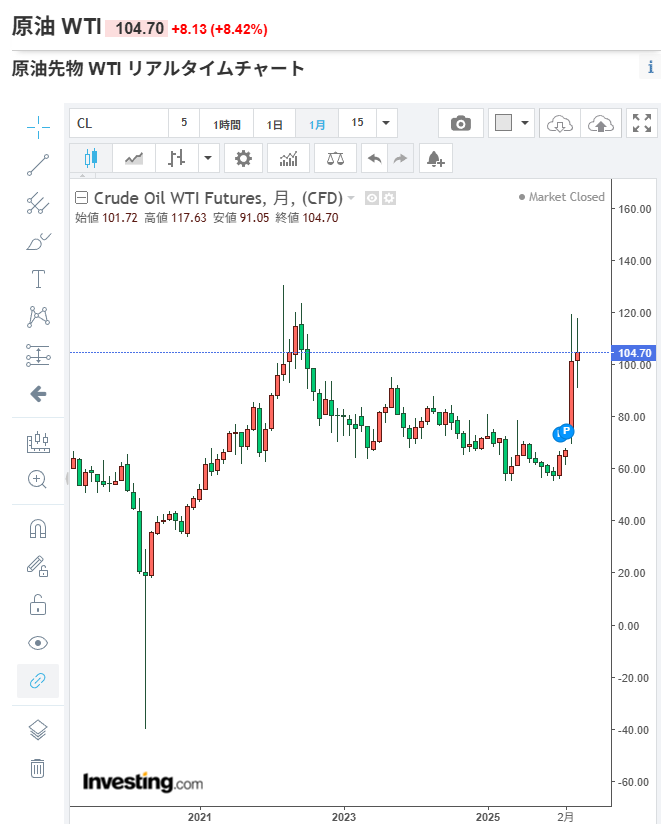Toggle hide all drawings eye icon
The width and height of the screenshot is (661, 824).
coord(38,643)
